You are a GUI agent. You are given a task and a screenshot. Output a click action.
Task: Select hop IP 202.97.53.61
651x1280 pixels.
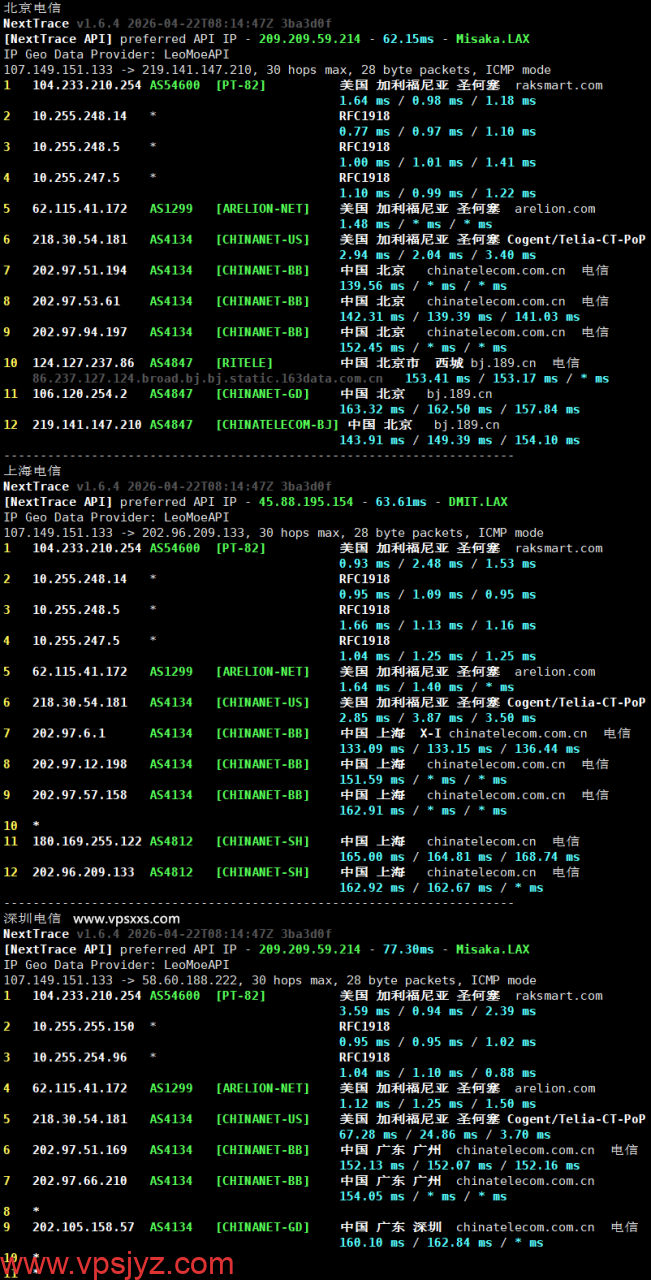76,301
